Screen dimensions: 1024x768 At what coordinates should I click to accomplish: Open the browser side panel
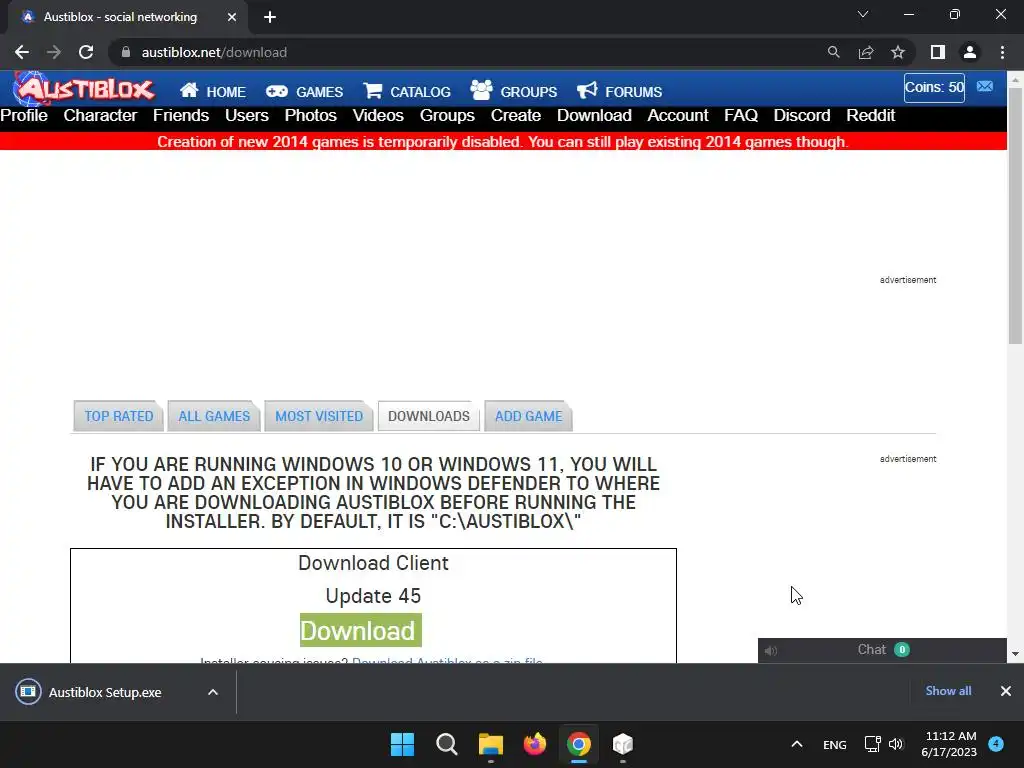938,52
